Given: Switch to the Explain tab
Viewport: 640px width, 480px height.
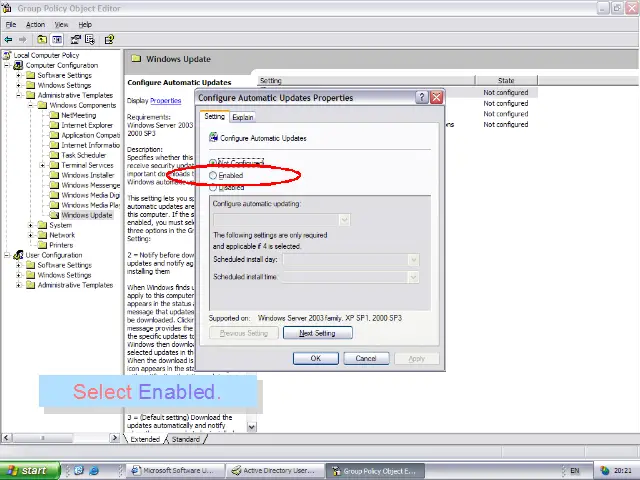Looking at the screenshot, I should pyautogui.click(x=243, y=117).
